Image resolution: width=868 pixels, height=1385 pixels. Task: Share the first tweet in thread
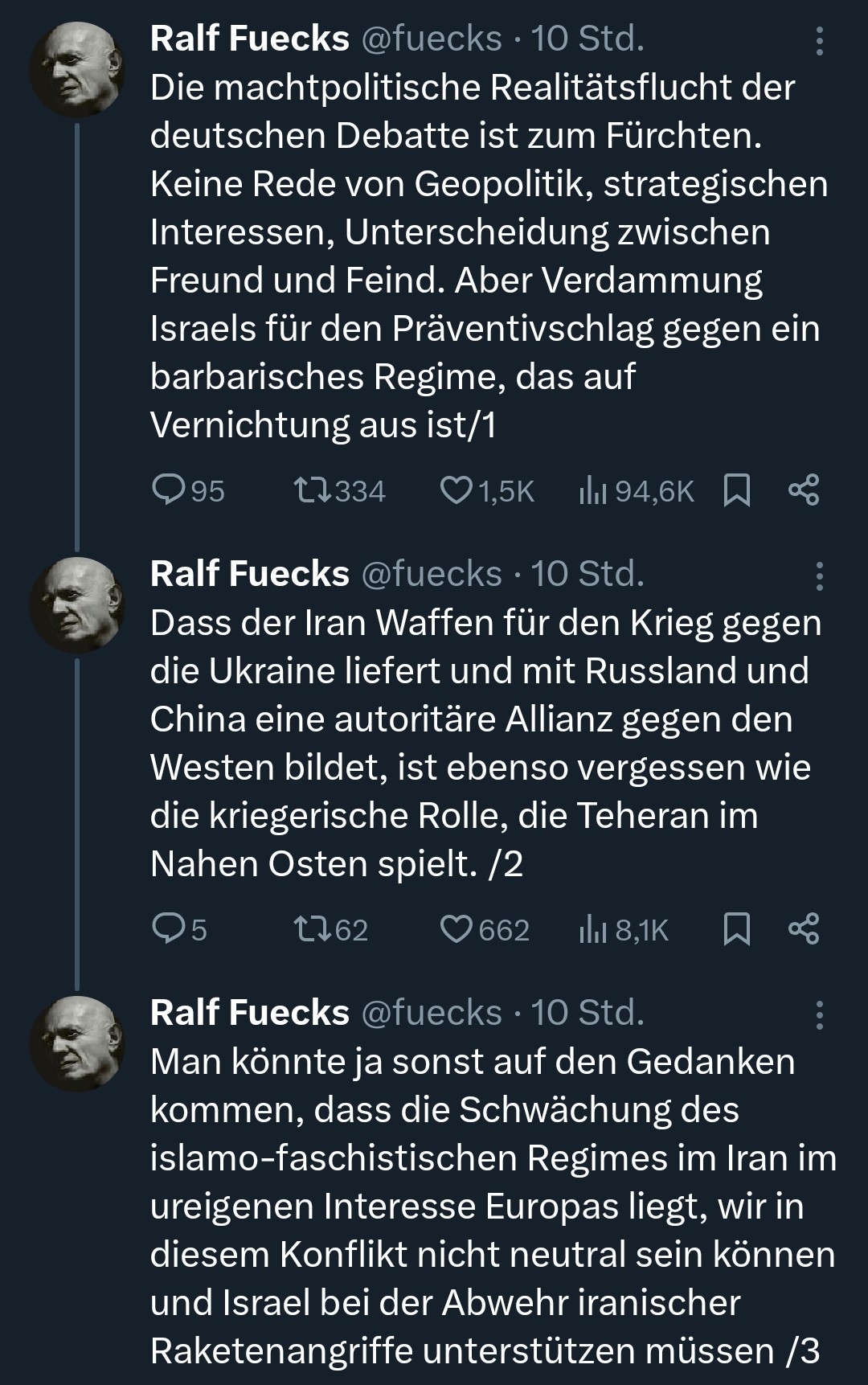point(804,490)
